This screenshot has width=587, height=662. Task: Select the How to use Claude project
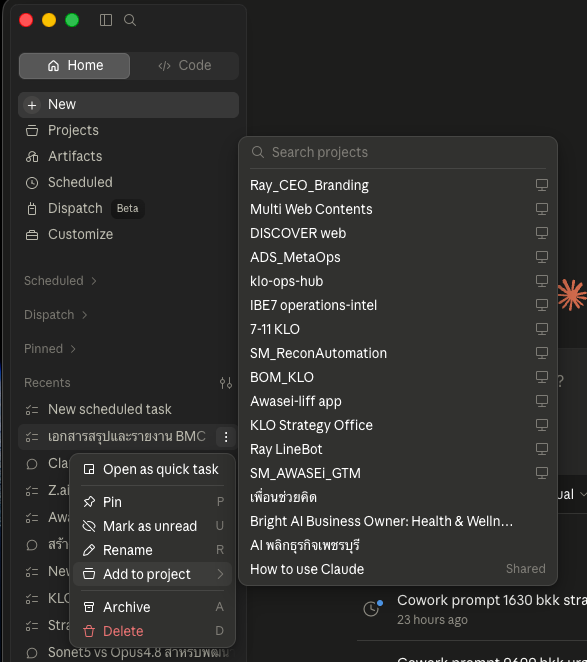click(x=398, y=570)
